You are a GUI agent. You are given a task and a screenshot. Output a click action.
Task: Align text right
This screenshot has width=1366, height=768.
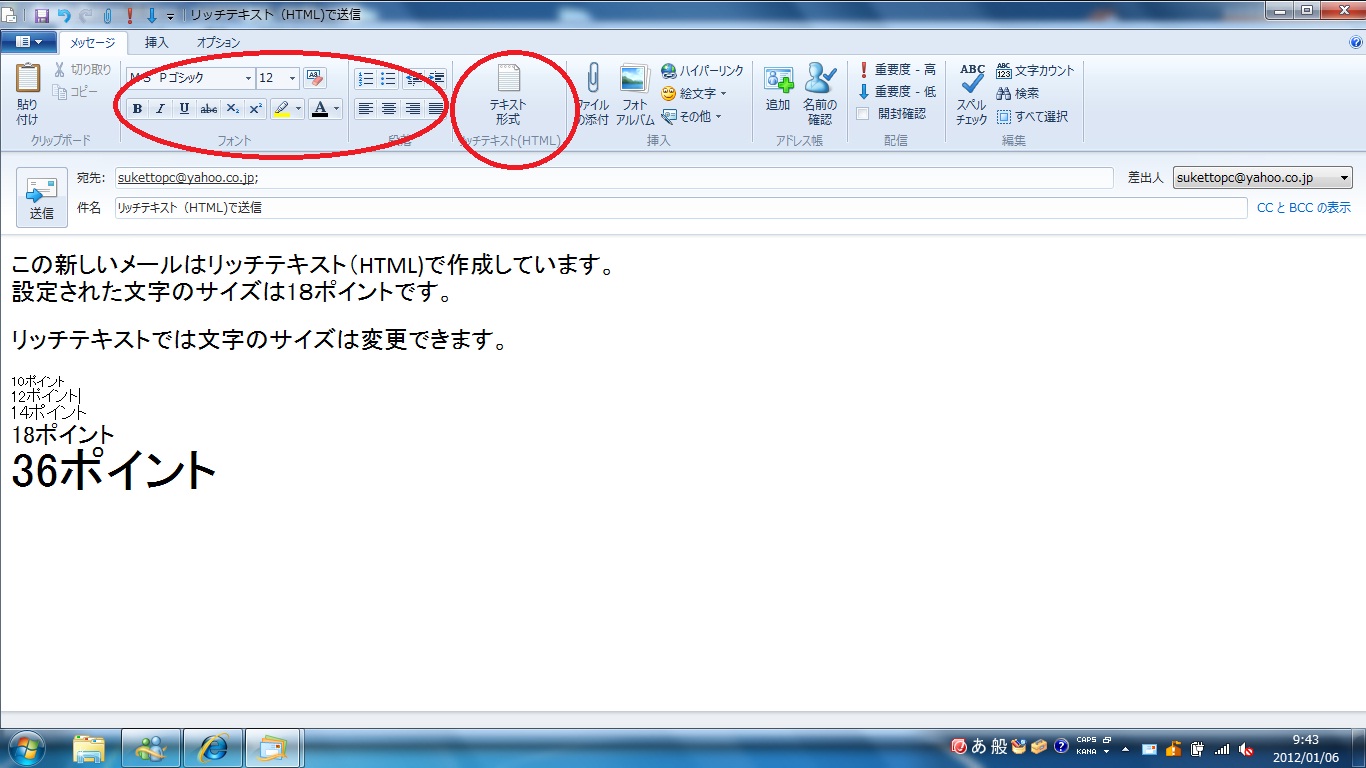click(x=413, y=108)
